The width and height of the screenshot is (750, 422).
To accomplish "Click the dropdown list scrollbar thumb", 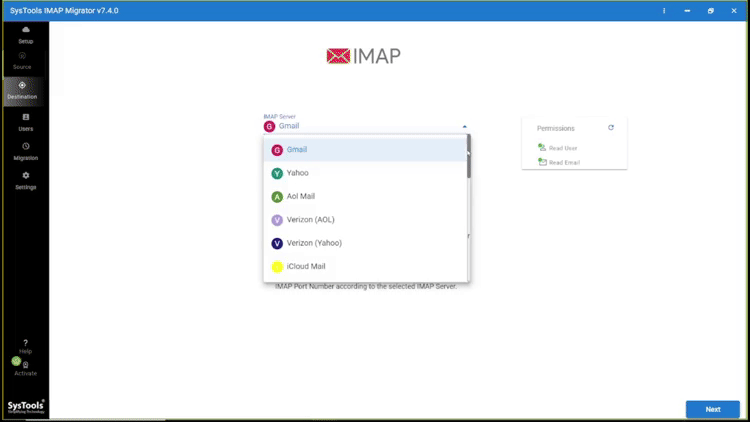I will pos(469,156).
